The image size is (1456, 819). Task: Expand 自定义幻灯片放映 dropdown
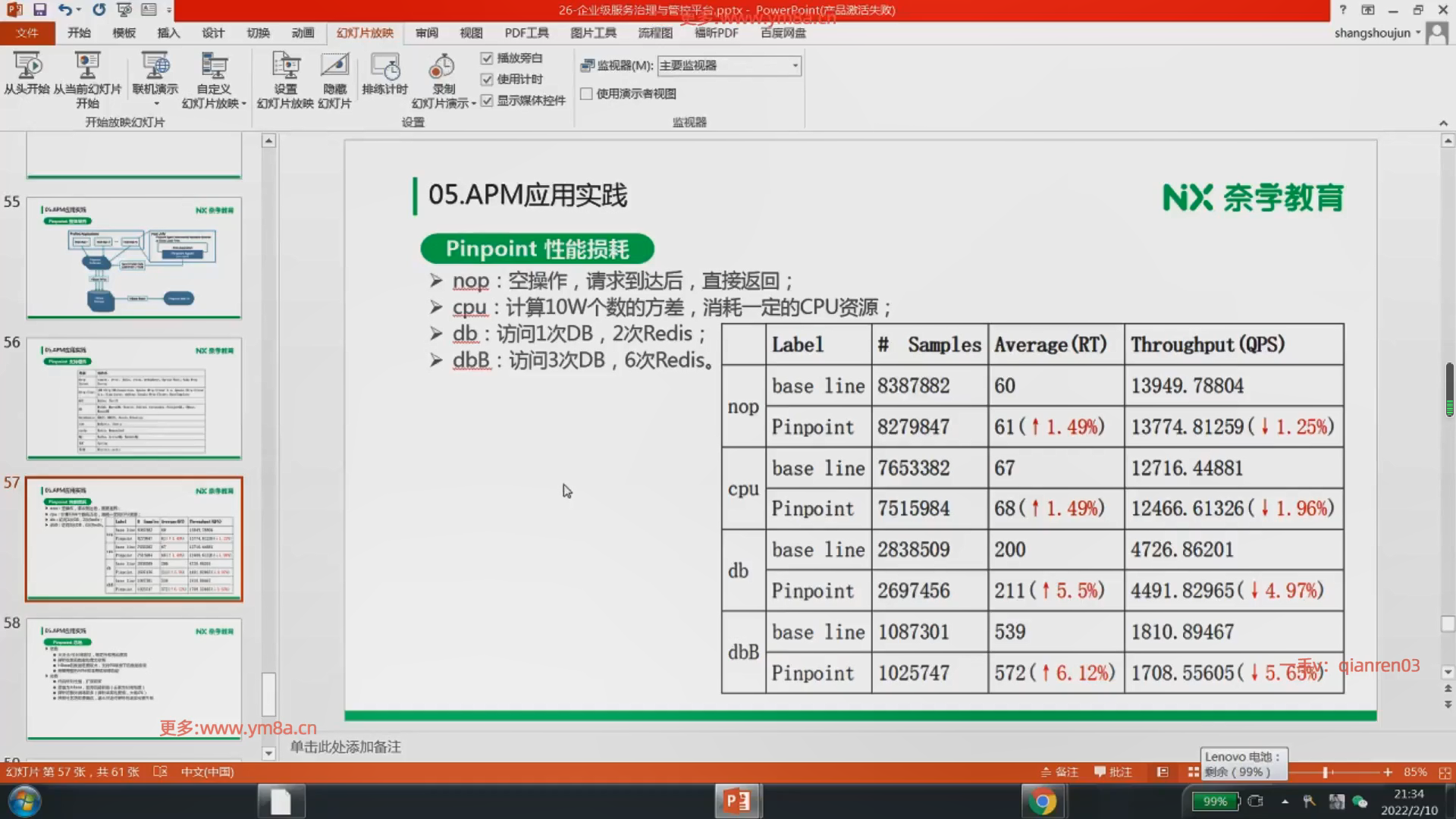point(243,104)
